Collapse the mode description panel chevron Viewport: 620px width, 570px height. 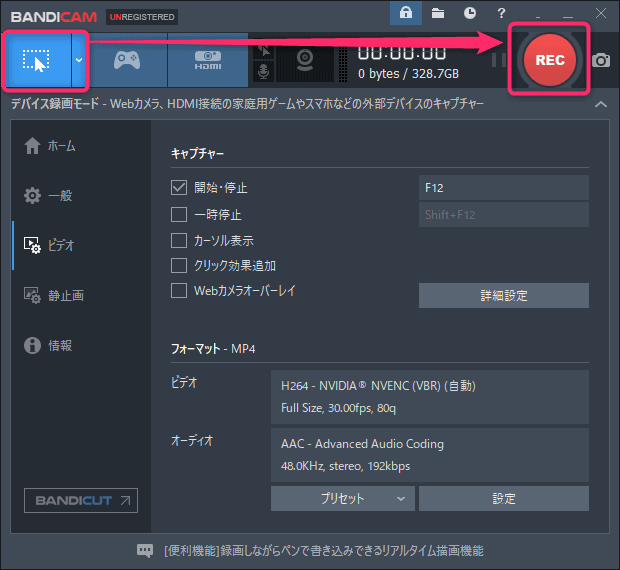coord(600,105)
